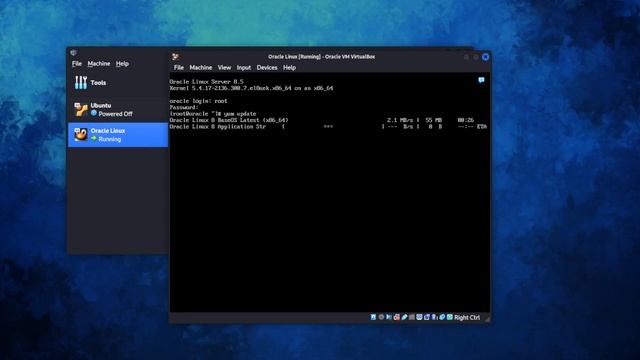The image size is (640, 360).
Task: Open Help menu in VirtualBox Manager window
Action: tap(122, 64)
